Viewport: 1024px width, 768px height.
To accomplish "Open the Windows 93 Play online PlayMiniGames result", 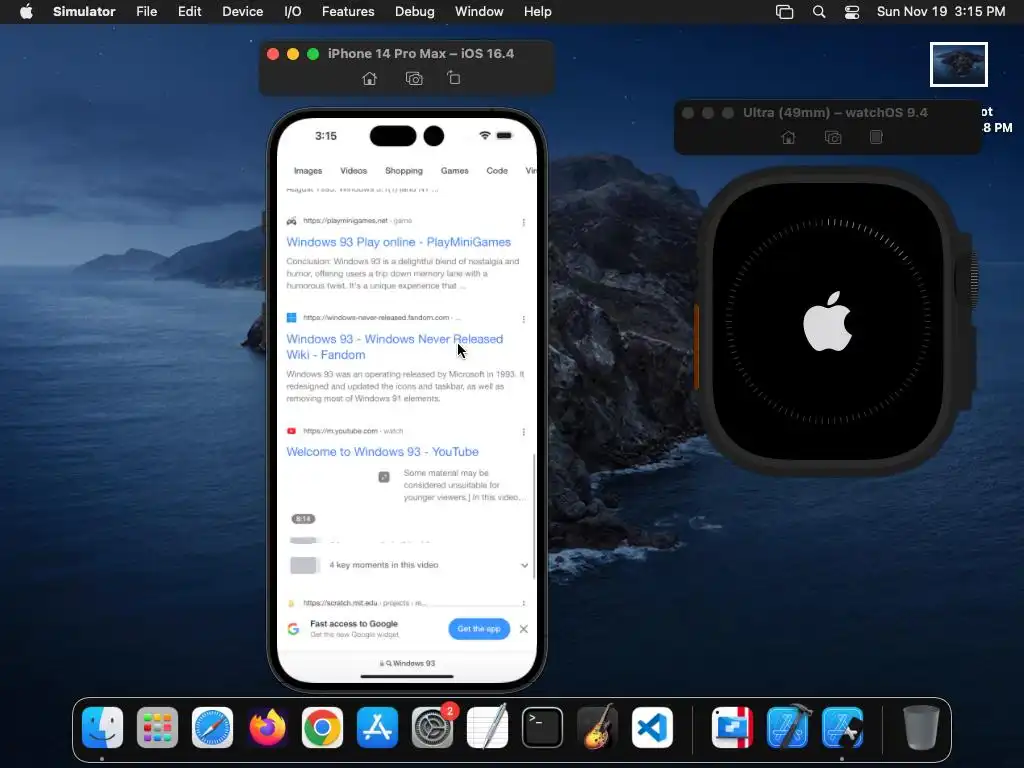I will coord(398,242).
